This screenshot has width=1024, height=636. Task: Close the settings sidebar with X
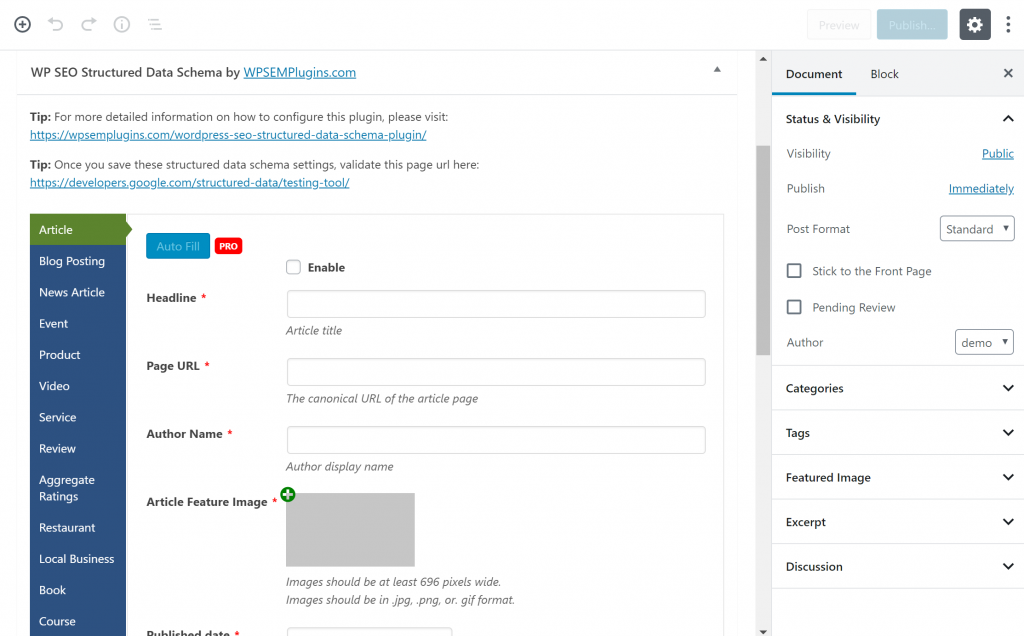click(x=1007, y=74)
